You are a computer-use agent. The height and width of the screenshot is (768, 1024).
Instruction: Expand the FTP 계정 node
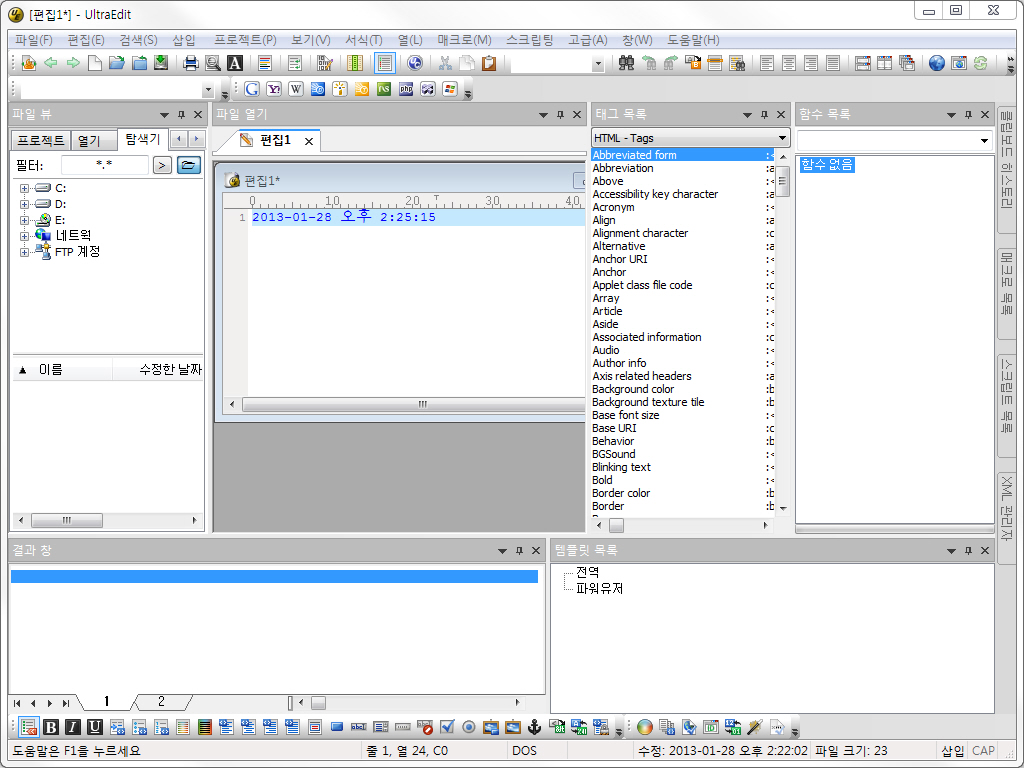[24, 252]
